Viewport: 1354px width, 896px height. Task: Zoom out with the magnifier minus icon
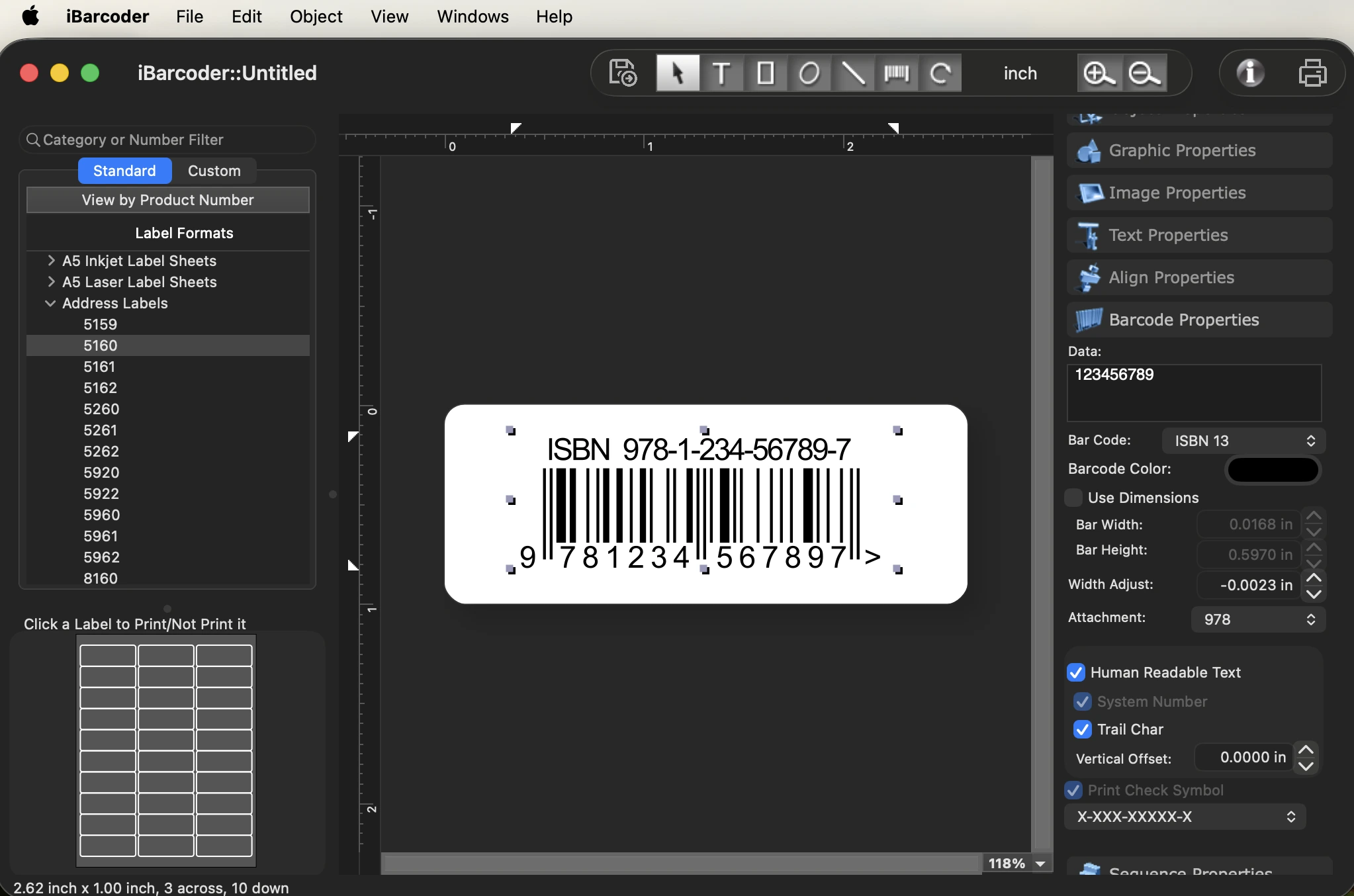[1144, 73]
